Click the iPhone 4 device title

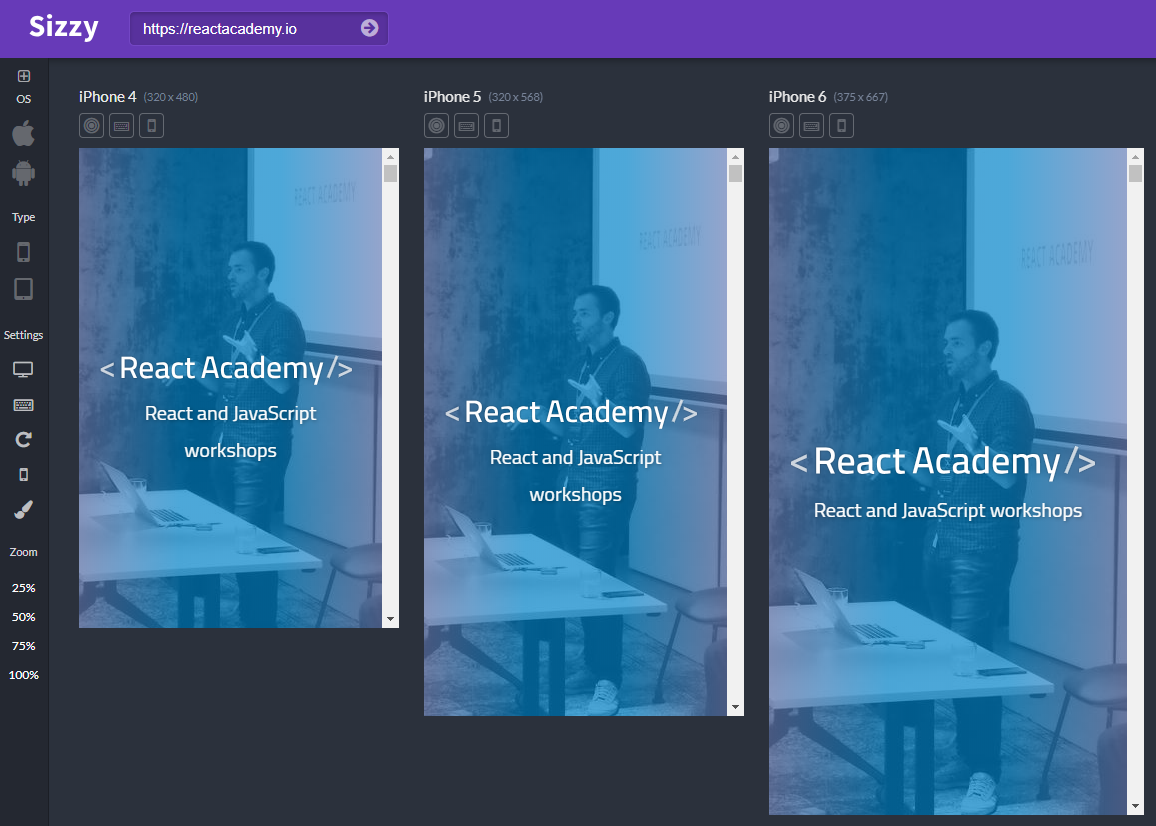pos(108,97)
